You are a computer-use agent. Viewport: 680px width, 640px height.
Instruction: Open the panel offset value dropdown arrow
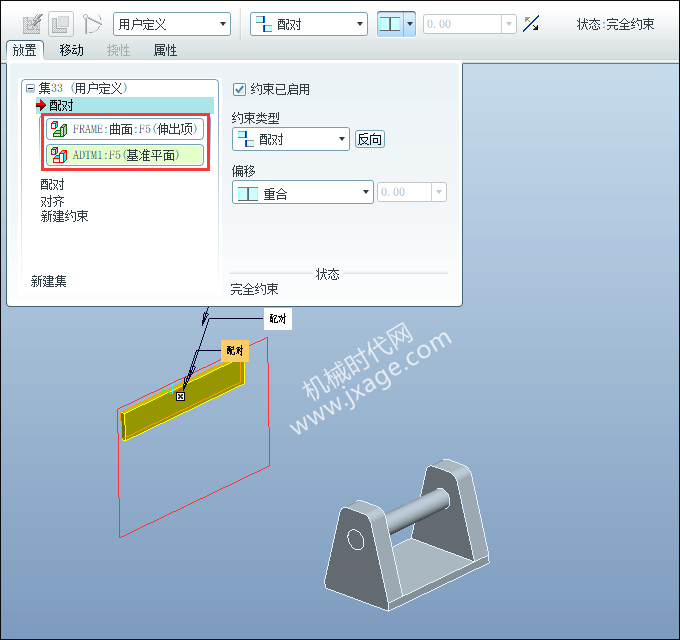(439, 192)
